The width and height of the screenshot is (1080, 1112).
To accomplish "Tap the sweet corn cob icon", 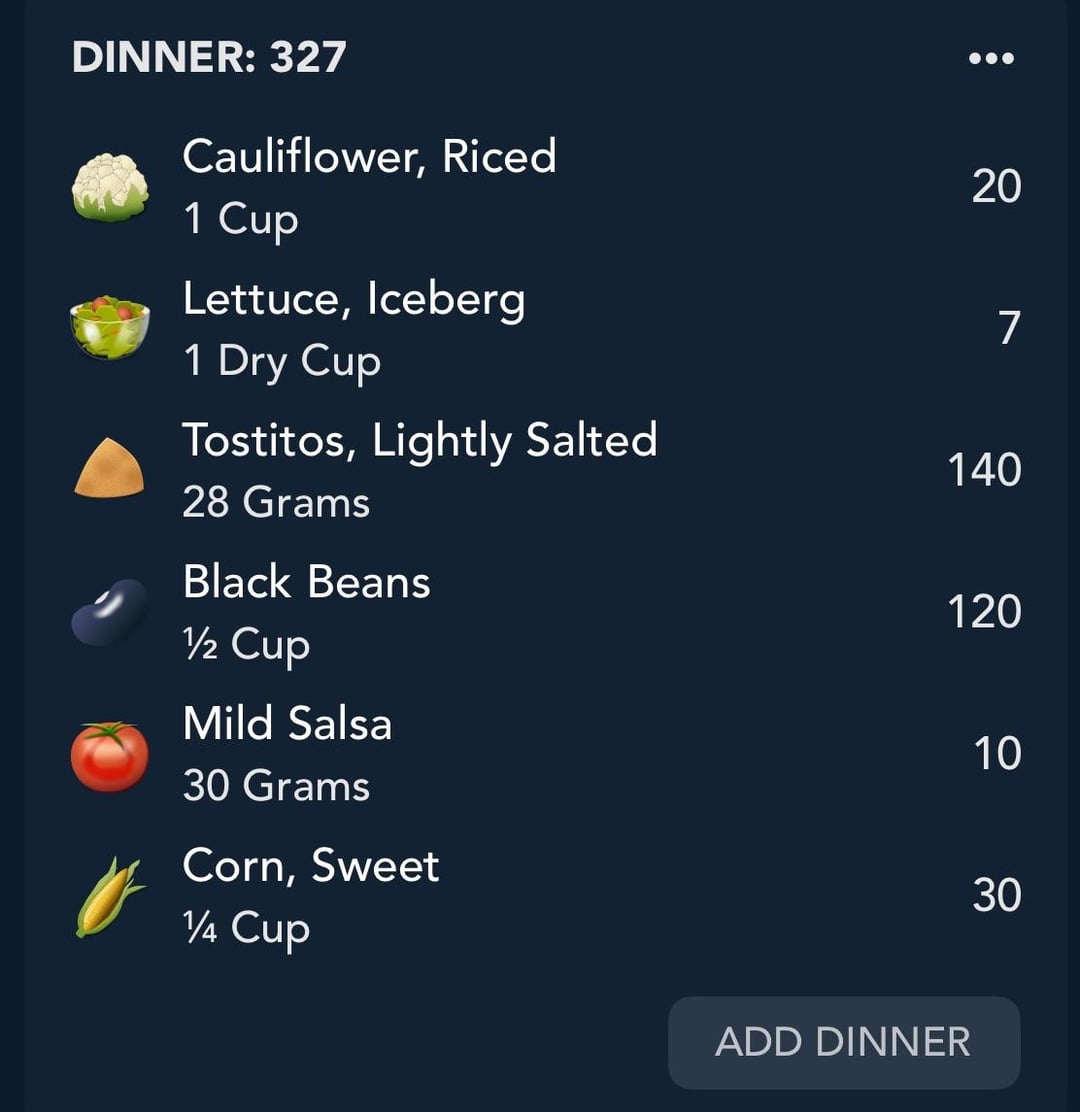I will click(110, 896).
